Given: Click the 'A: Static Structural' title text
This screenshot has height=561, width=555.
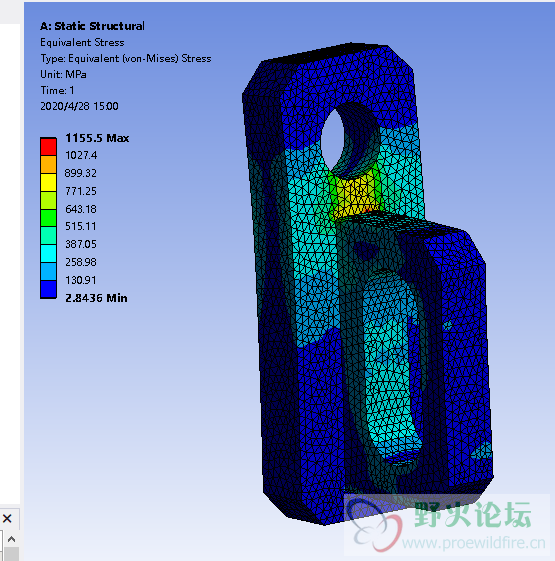Looking at the screenshot, I should (92, 26).
